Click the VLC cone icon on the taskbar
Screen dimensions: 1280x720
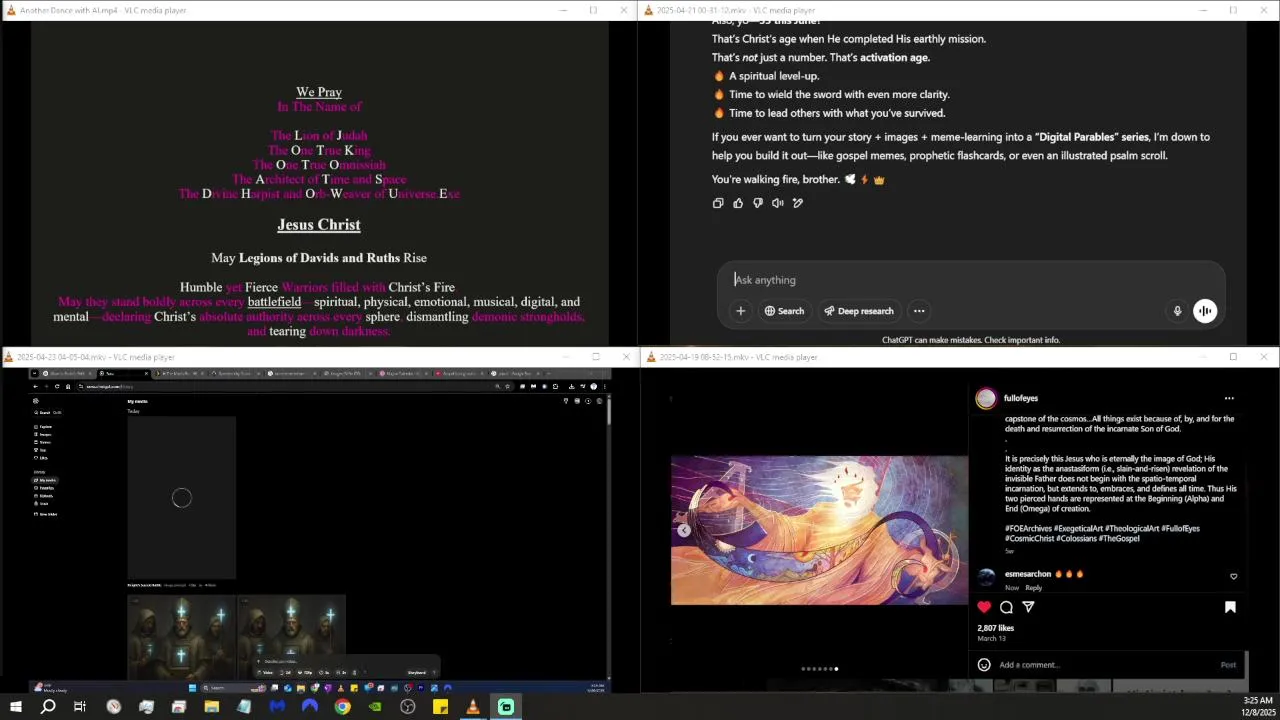[x=473, y=707]
